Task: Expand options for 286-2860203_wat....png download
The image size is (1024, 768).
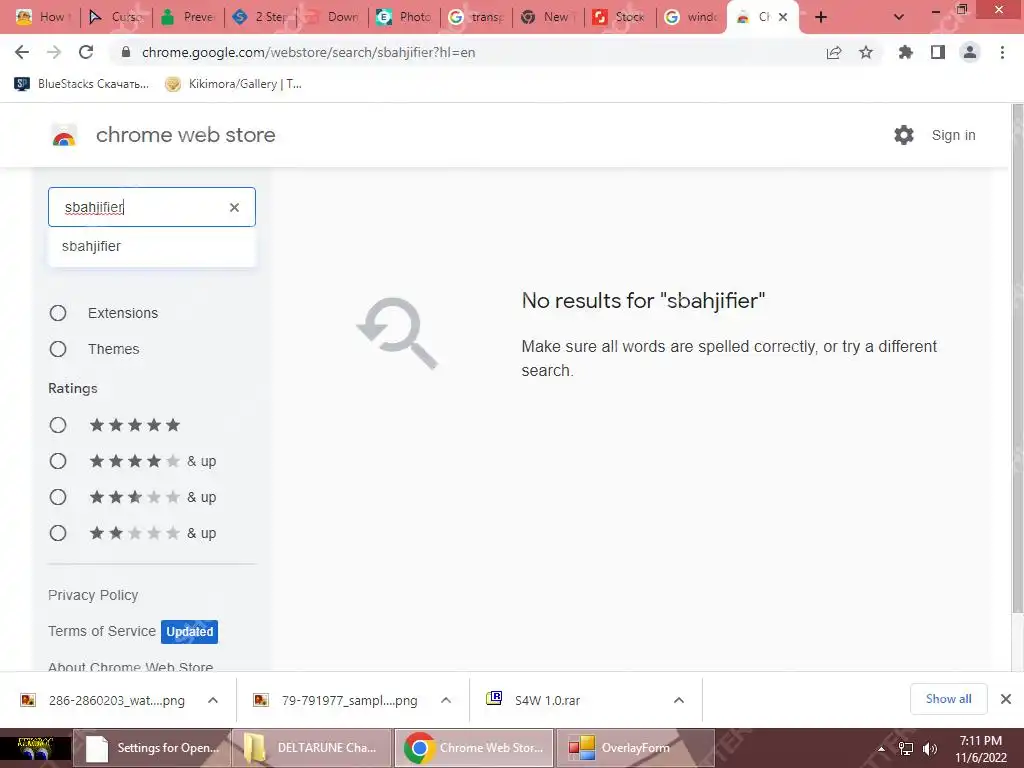Action: tap(213, 700)
